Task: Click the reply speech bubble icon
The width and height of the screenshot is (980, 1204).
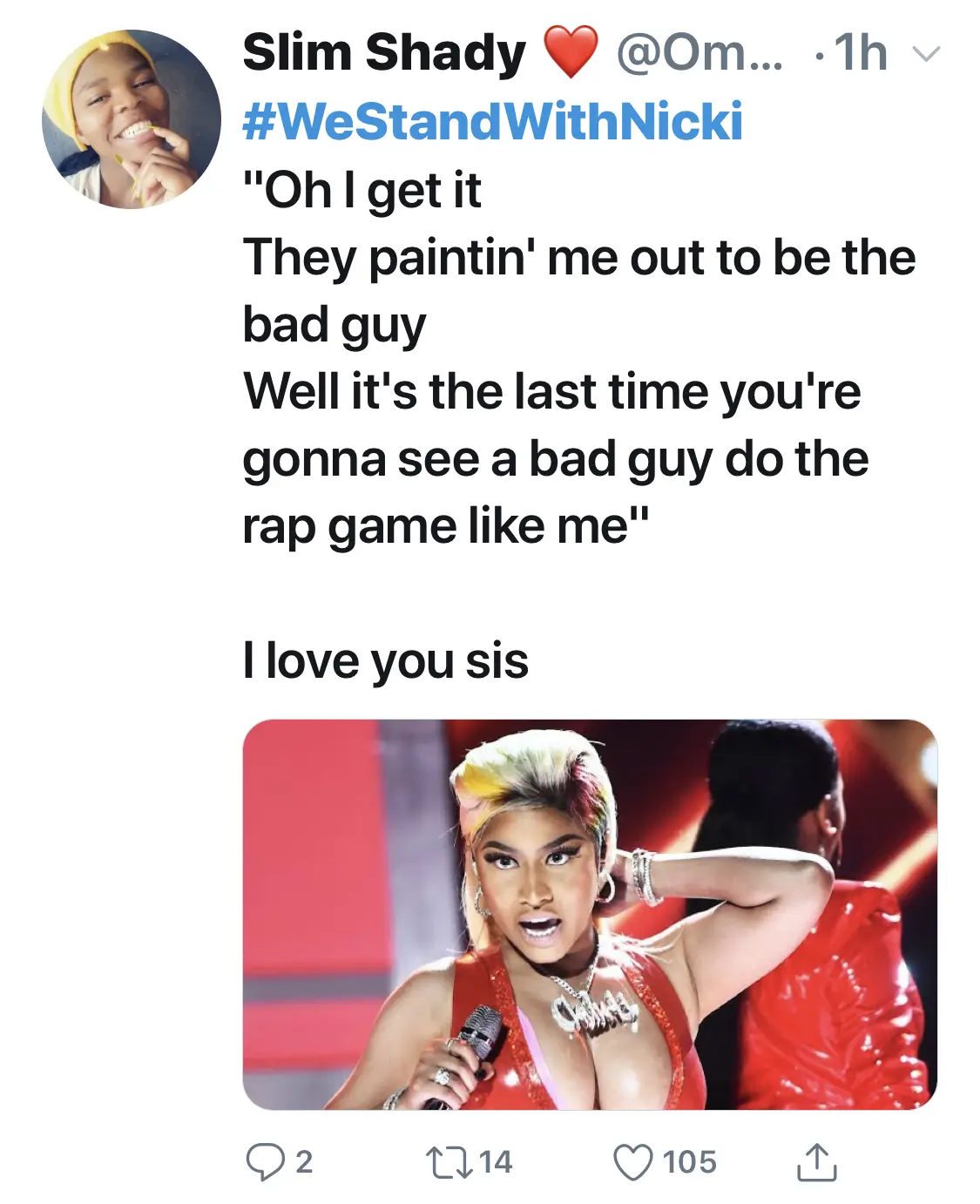Action: click(262, 1161)
